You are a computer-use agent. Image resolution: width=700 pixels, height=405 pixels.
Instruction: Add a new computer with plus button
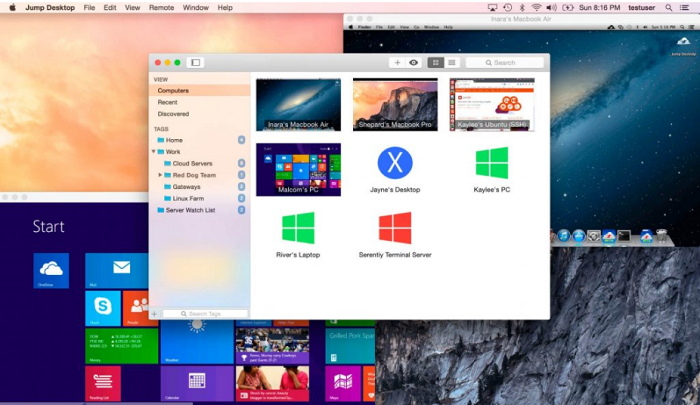pyautogui.click(x=397, y=63)
